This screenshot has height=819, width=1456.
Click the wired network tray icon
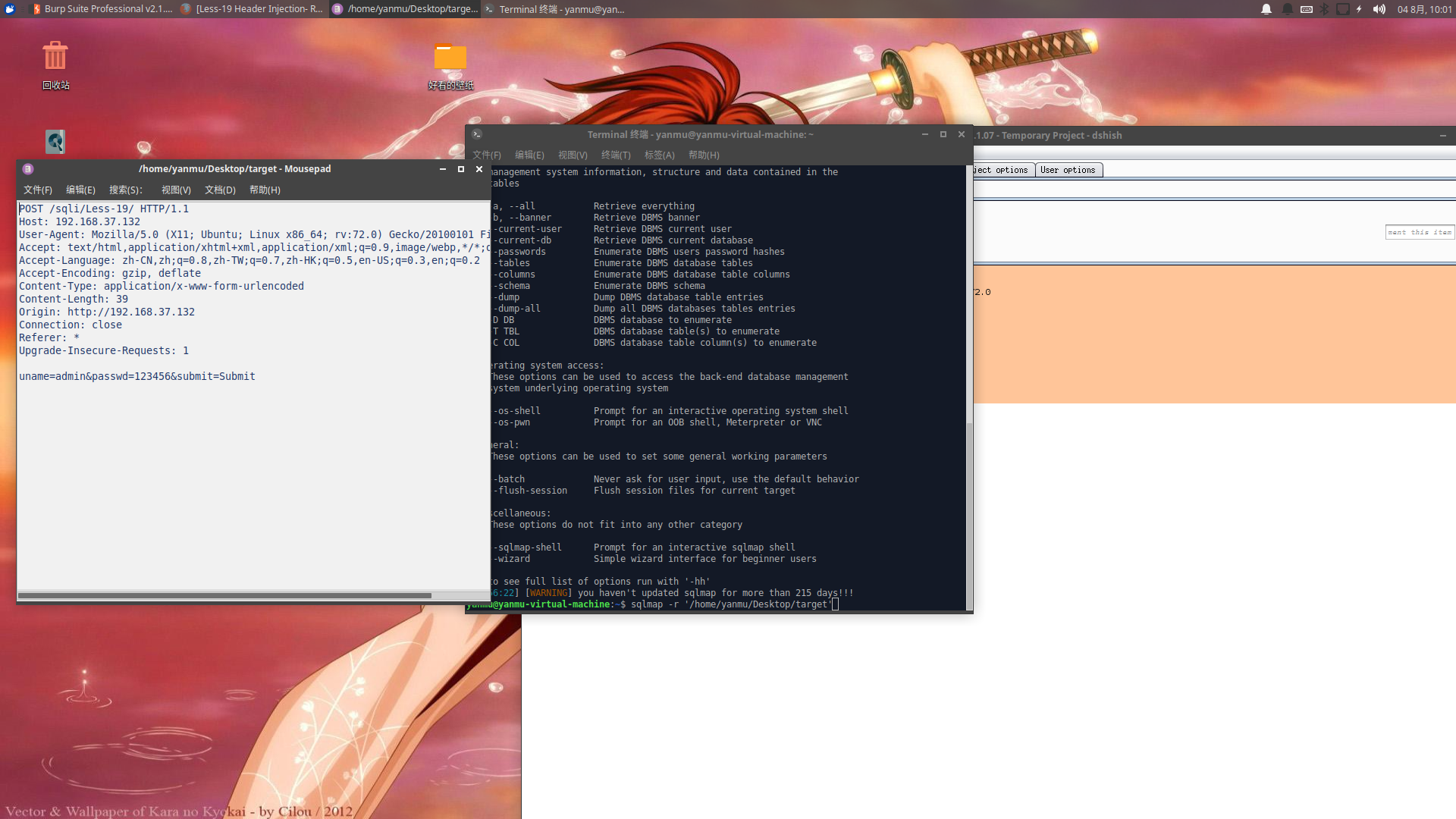click(1342, 9)
